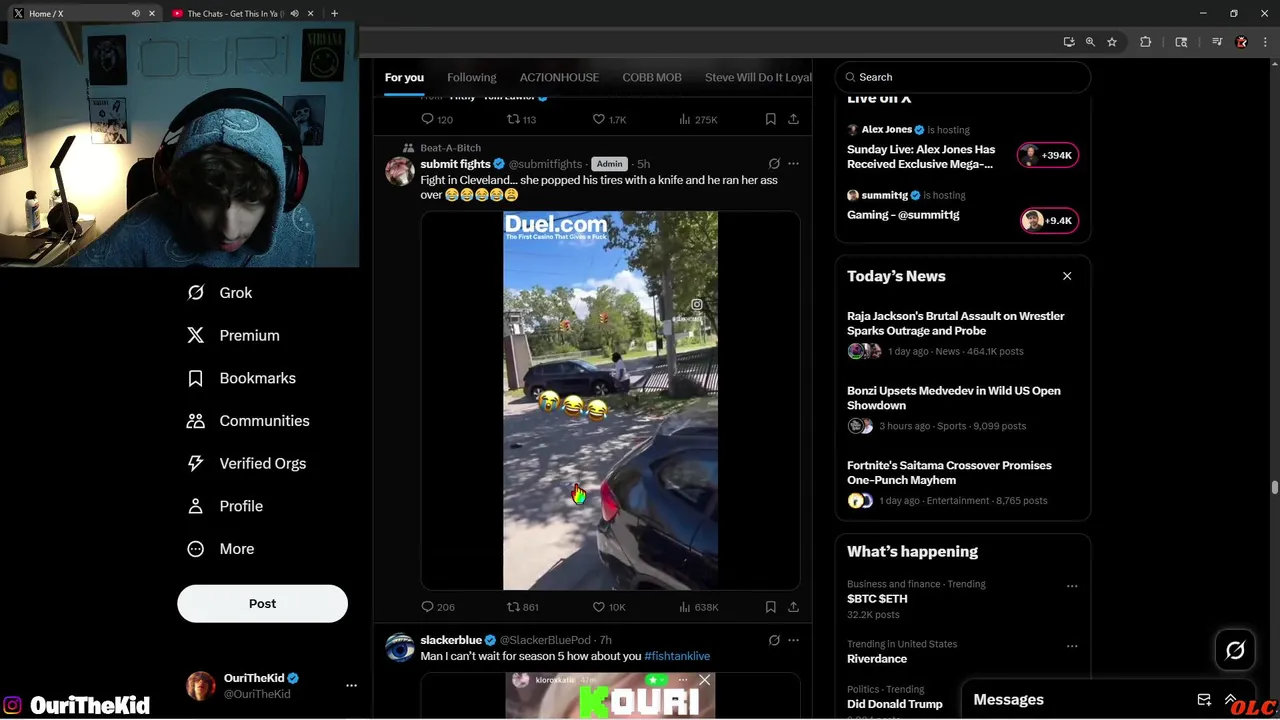Open Premium in the sidebar
Screen dimensions: 1280x720
pos(233,336)
